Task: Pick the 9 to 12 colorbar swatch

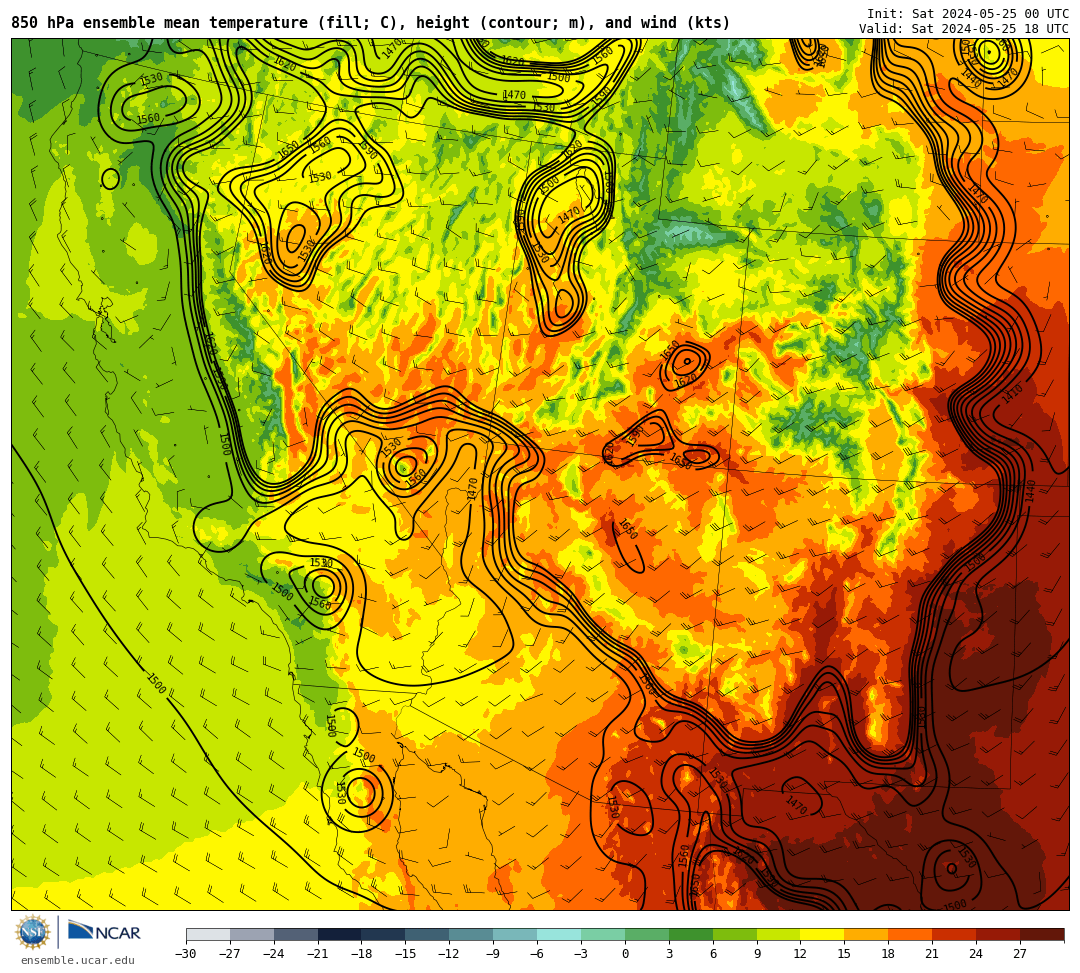Action: pos(778,934)
